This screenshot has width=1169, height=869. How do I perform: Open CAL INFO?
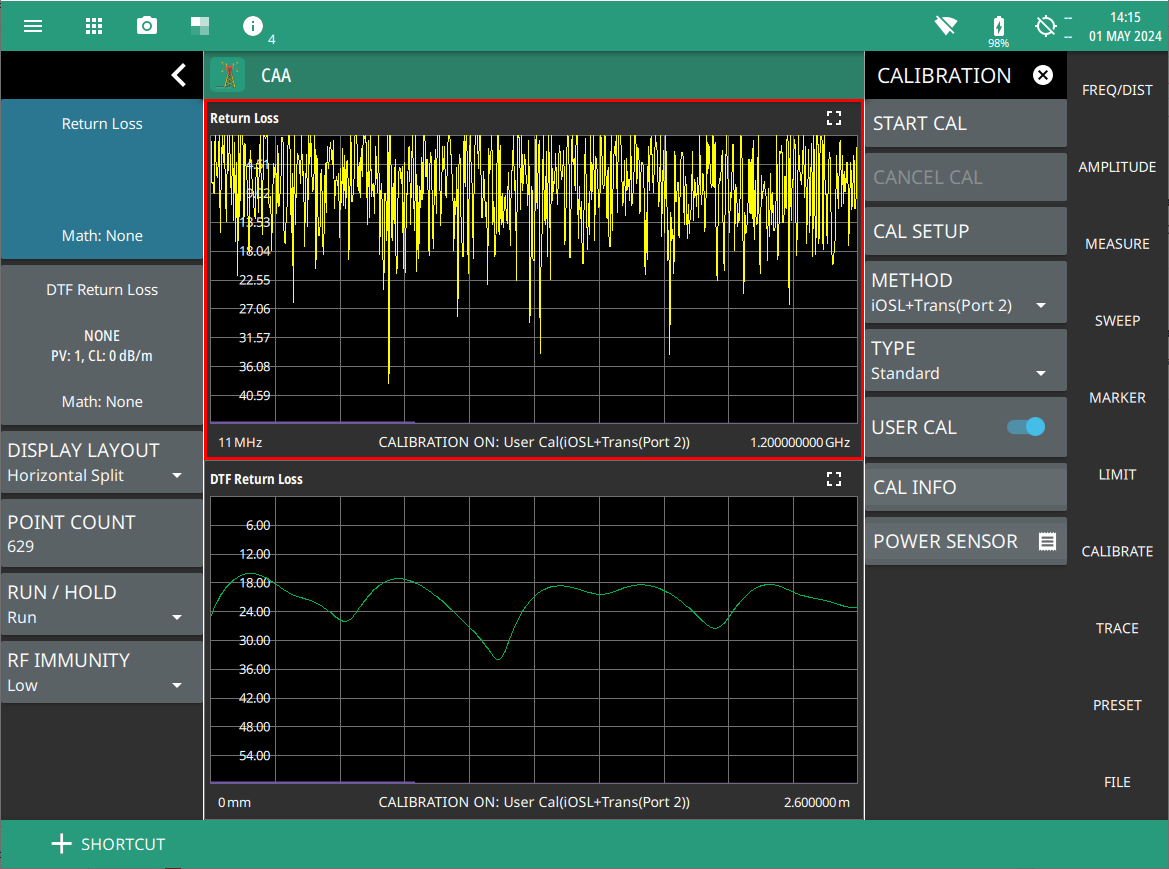pos(965,487)
